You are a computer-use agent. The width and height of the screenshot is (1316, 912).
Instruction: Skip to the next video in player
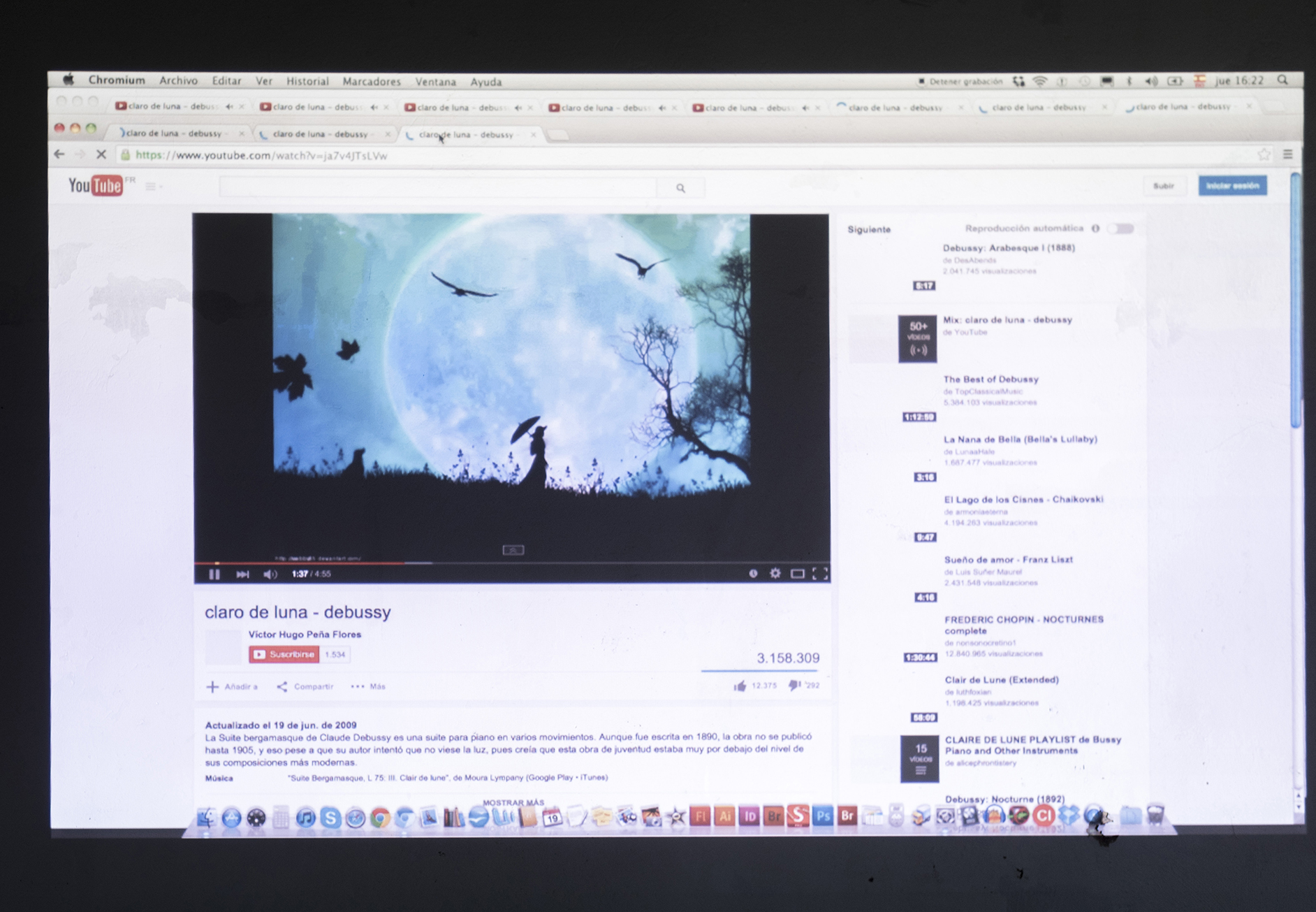[x=242, y=574]
